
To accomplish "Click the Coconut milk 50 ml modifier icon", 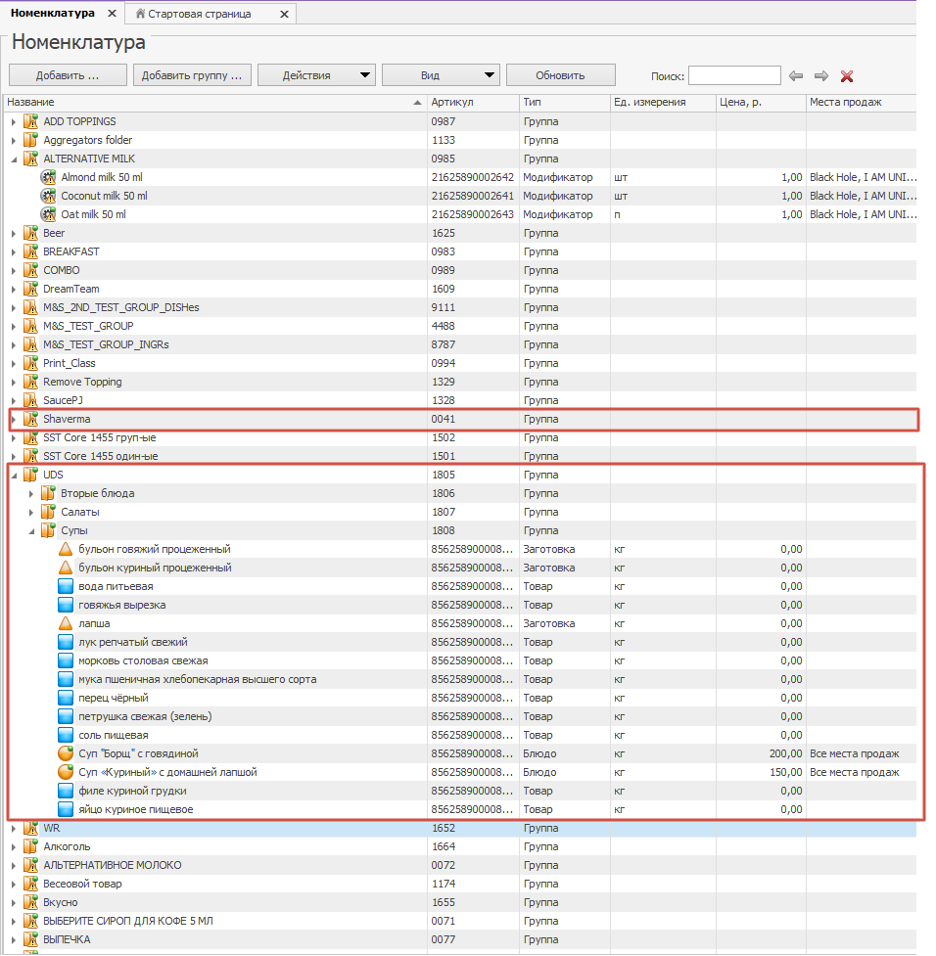I will pos(48,196).
